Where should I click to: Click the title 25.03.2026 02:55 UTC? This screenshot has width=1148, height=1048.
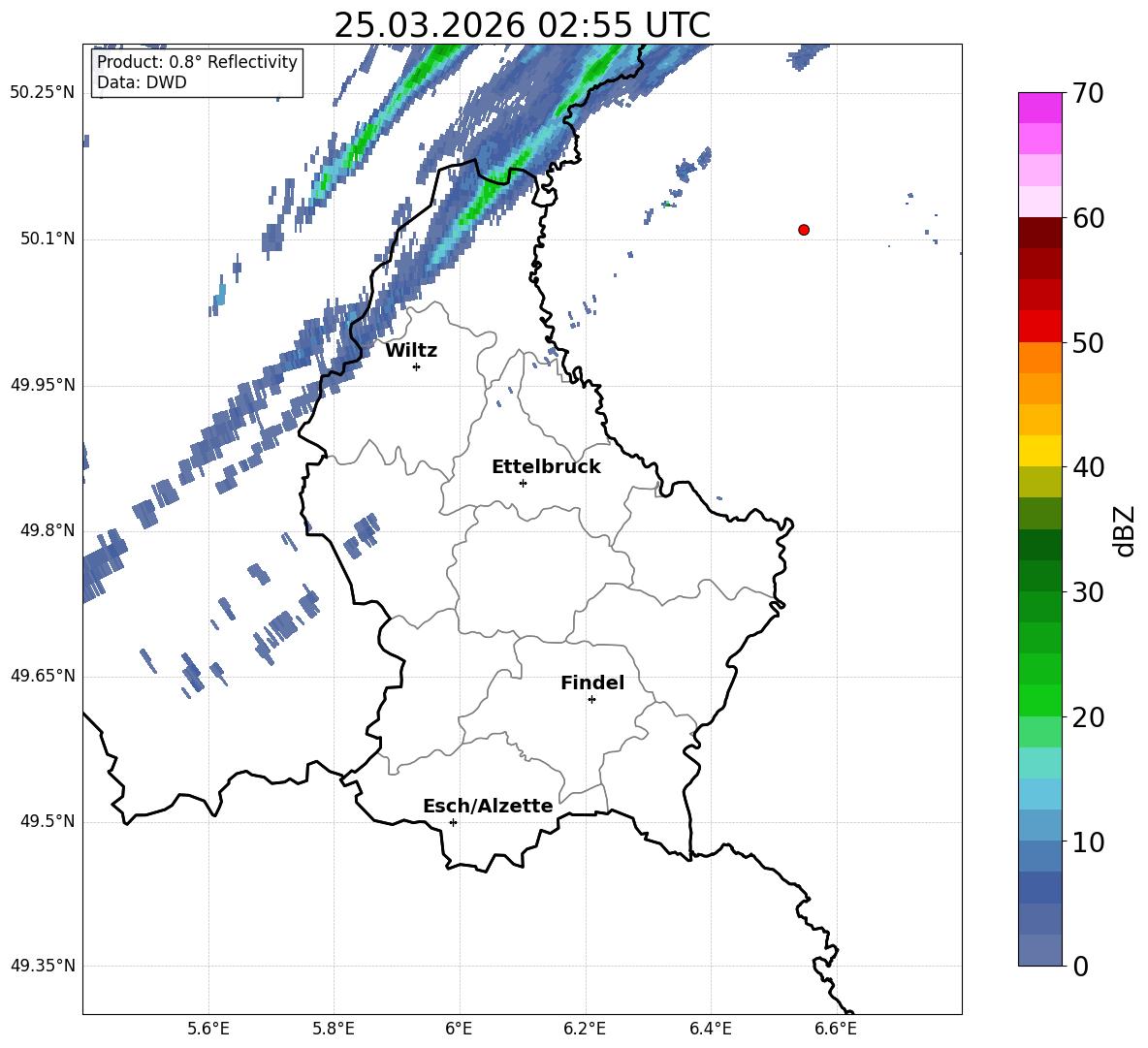522,25
